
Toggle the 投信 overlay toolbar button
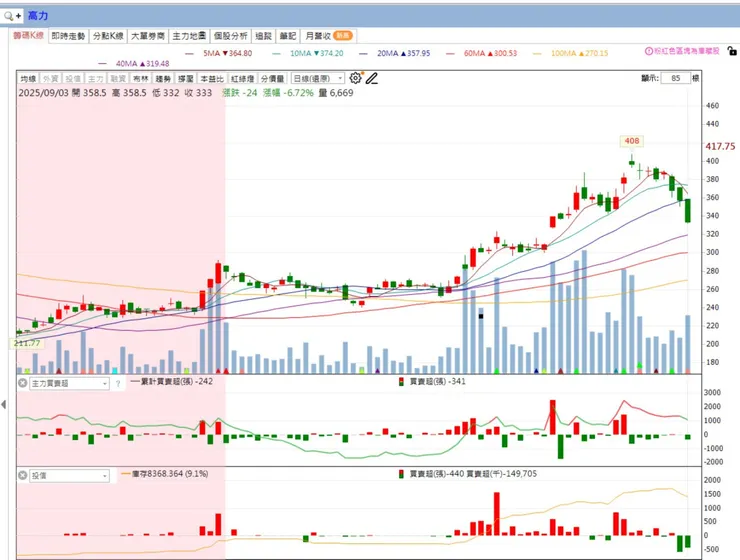click(x=73, y=78)
